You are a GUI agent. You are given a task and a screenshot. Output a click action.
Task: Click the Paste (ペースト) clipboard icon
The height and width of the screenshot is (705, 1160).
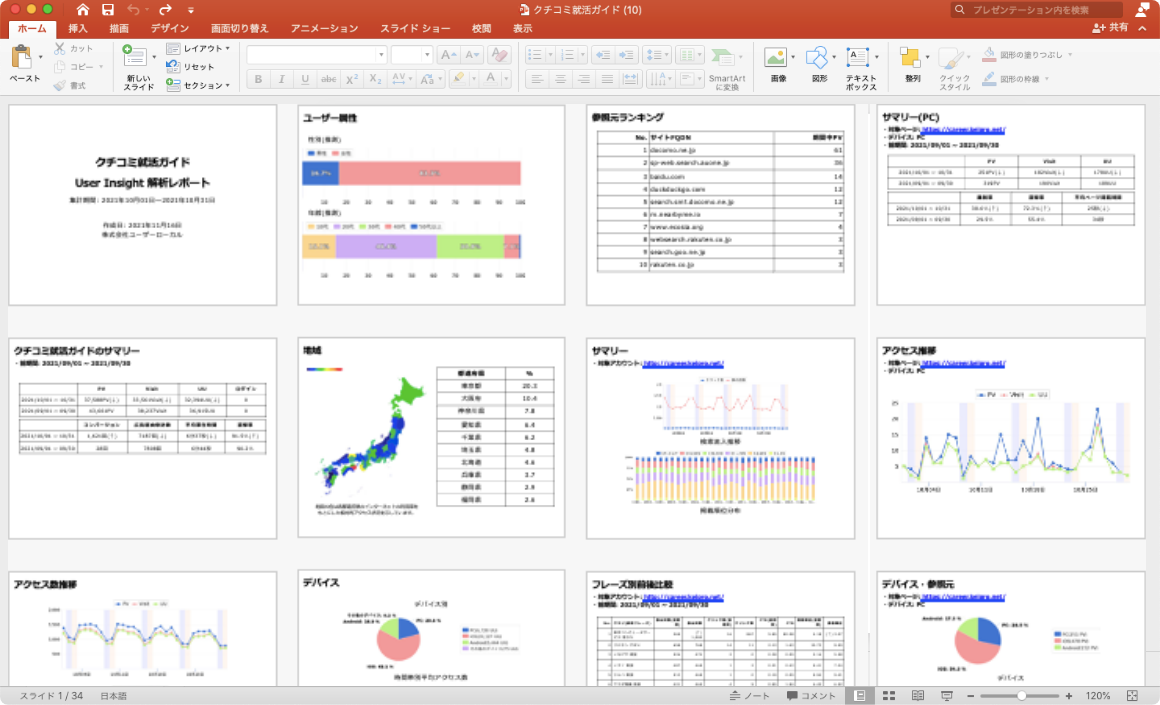(x=22, y=58)
